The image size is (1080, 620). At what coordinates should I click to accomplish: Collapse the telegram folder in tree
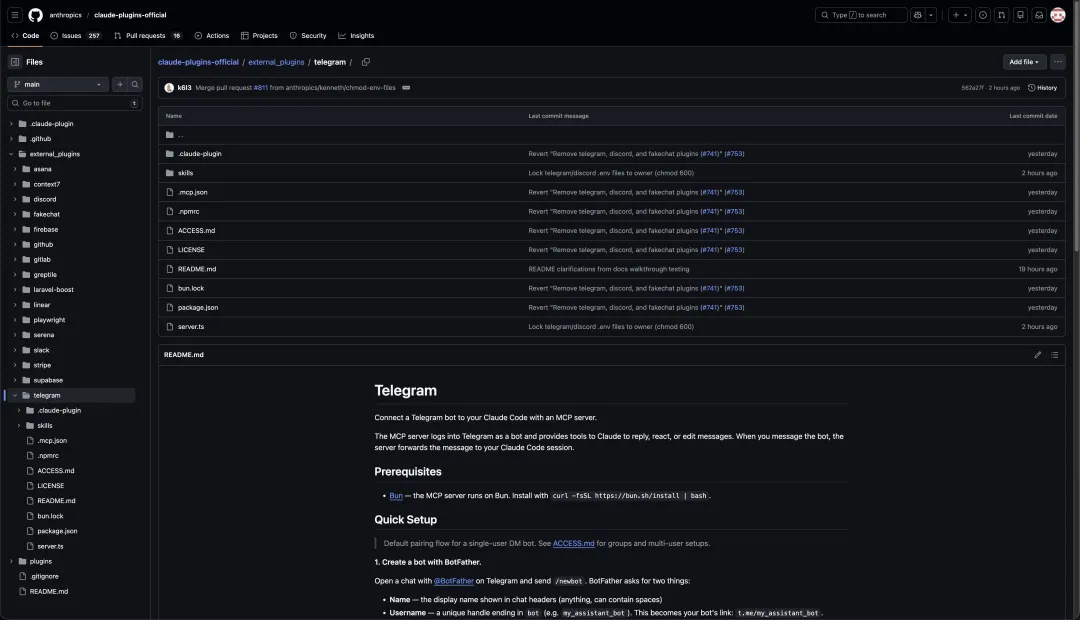15,395
